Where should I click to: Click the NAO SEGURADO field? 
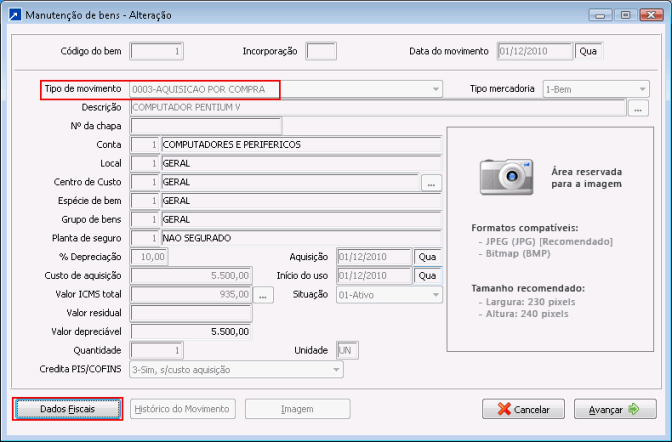tap(301, 238)
